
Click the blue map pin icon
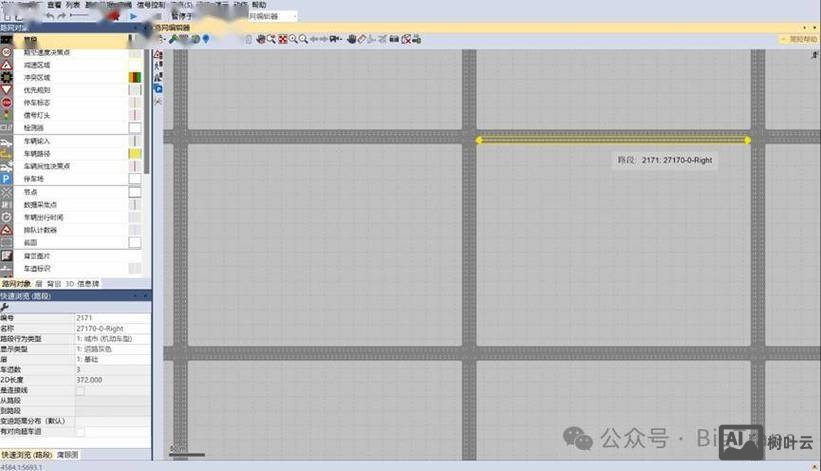pyautogui.click(x=206, y=39)
